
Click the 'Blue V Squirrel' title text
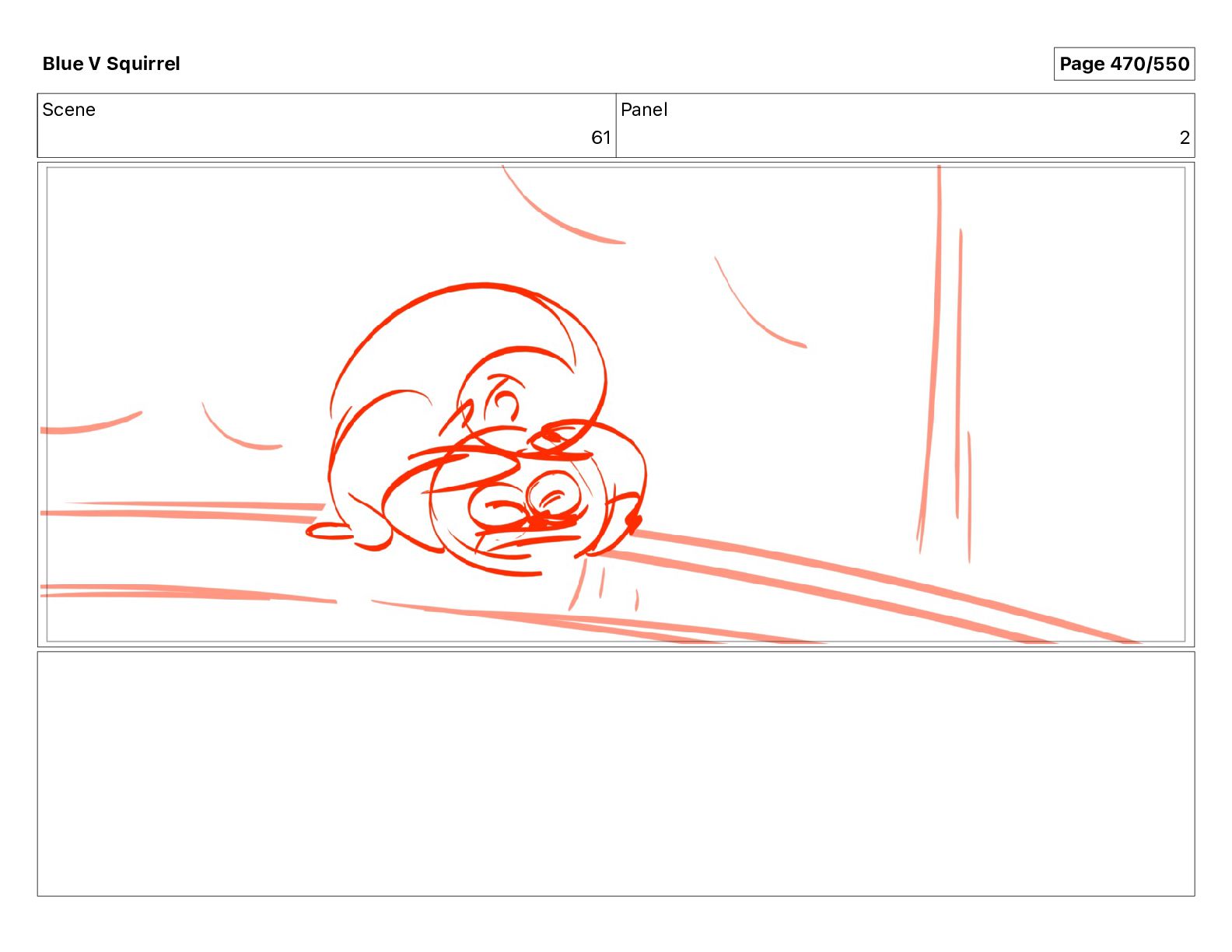(111, 64)
